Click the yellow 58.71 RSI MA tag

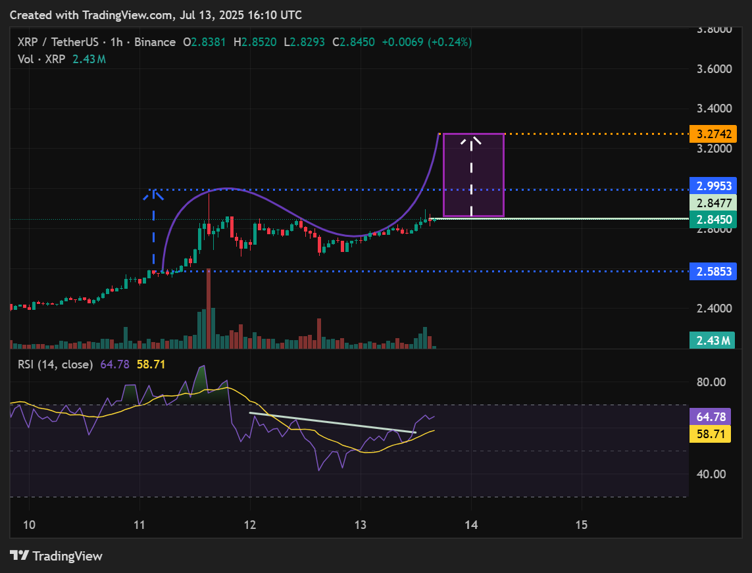click(x=712, y=433)
